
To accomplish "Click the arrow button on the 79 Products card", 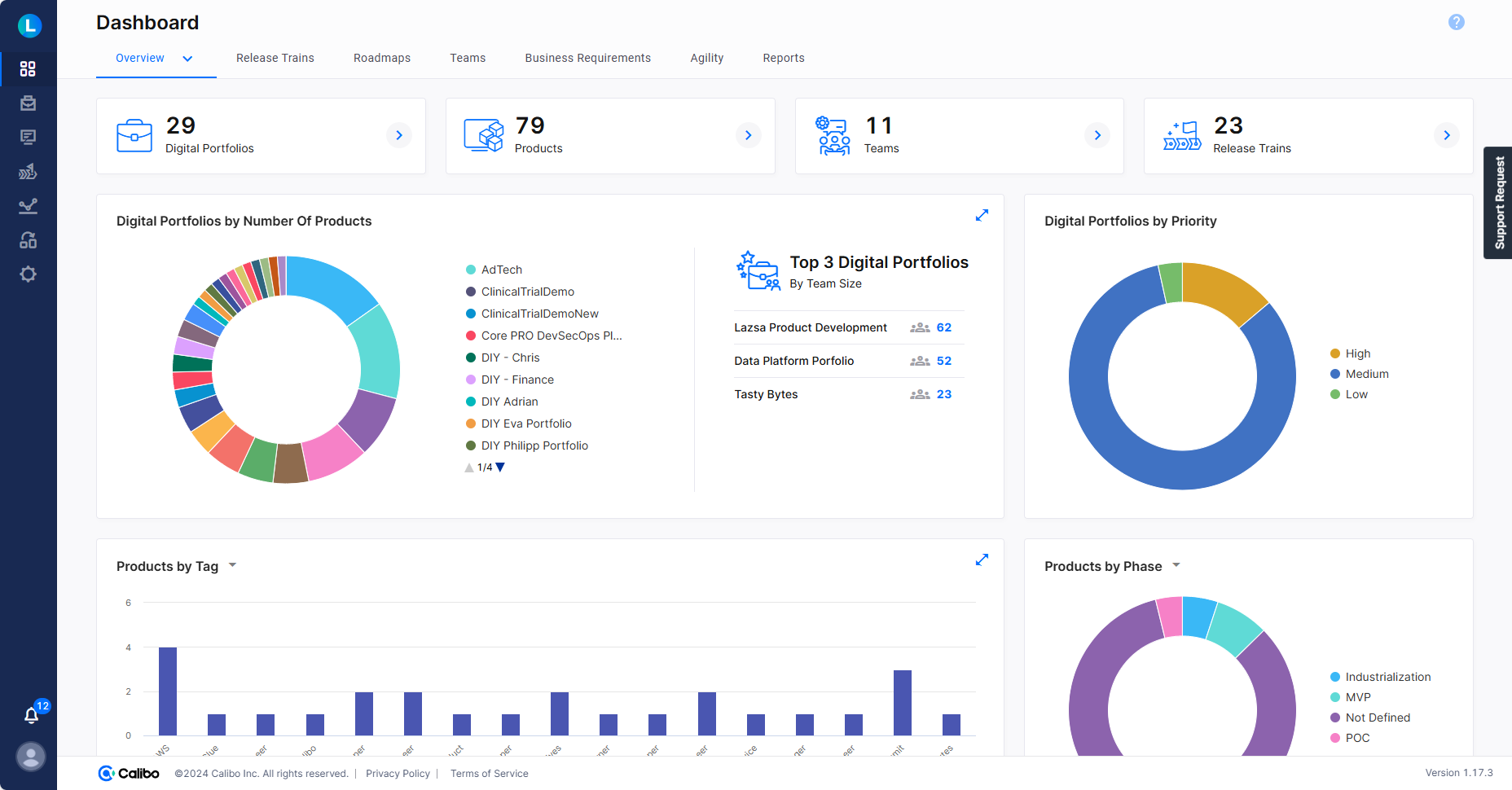I will [x=748, y=135].
